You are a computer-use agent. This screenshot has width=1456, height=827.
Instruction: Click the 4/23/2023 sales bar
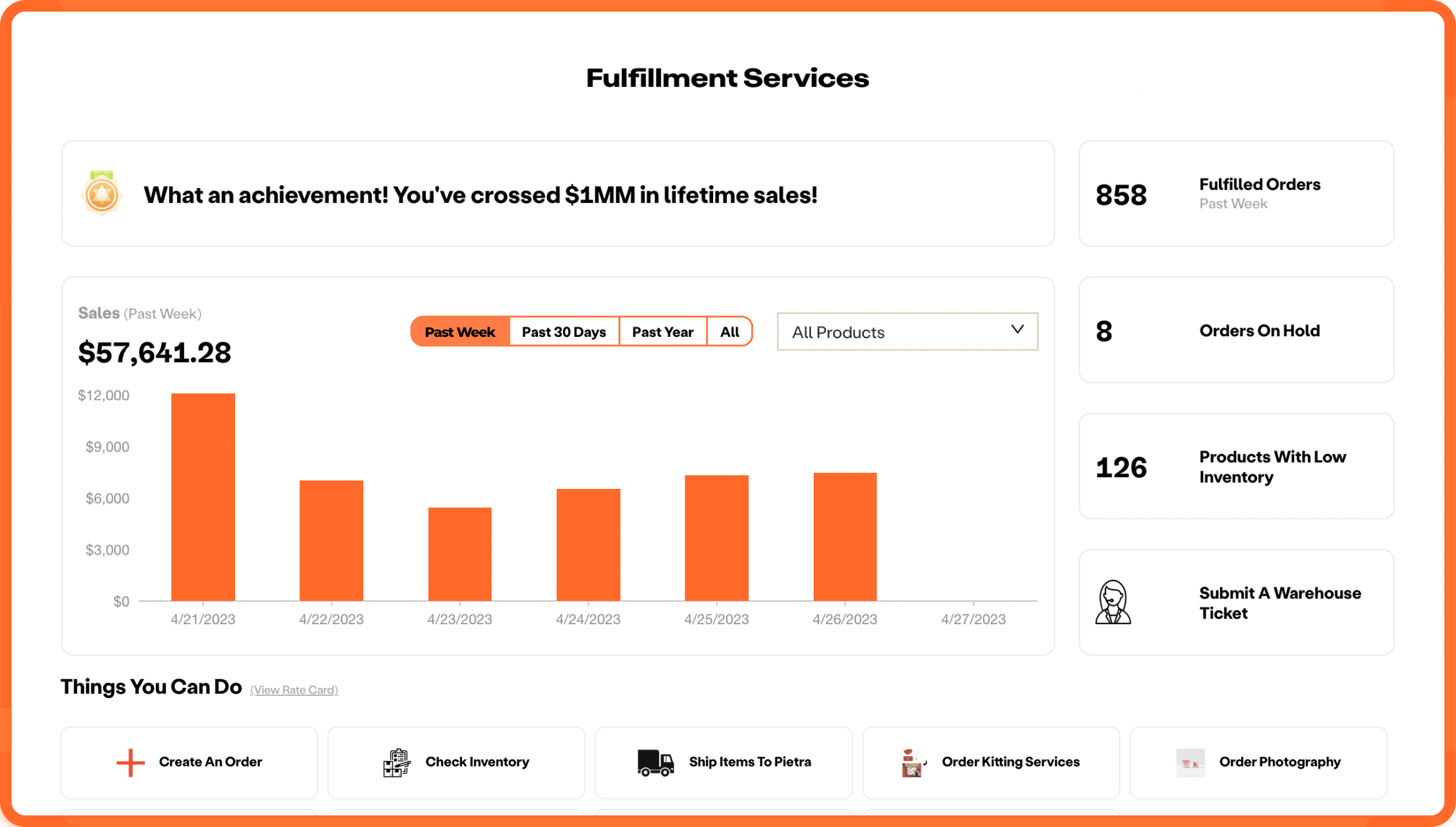point(460,554)
